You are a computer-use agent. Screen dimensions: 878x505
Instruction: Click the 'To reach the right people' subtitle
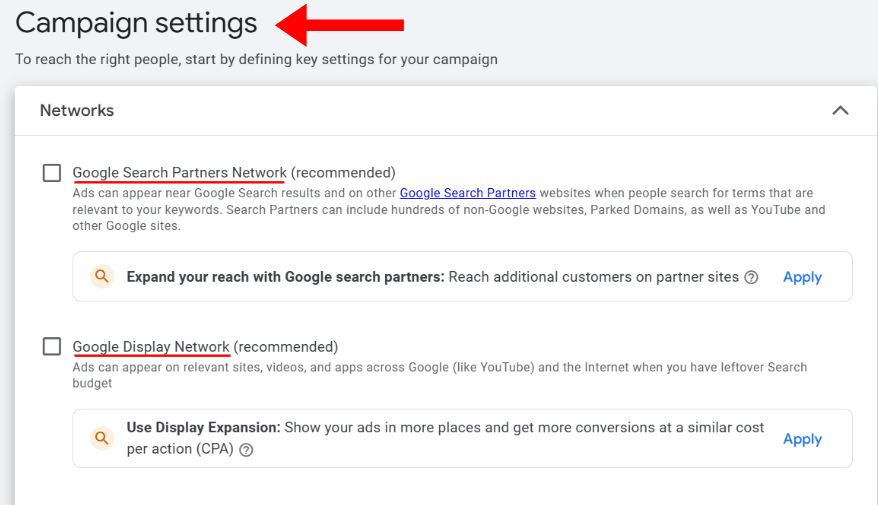click(256, 59)
